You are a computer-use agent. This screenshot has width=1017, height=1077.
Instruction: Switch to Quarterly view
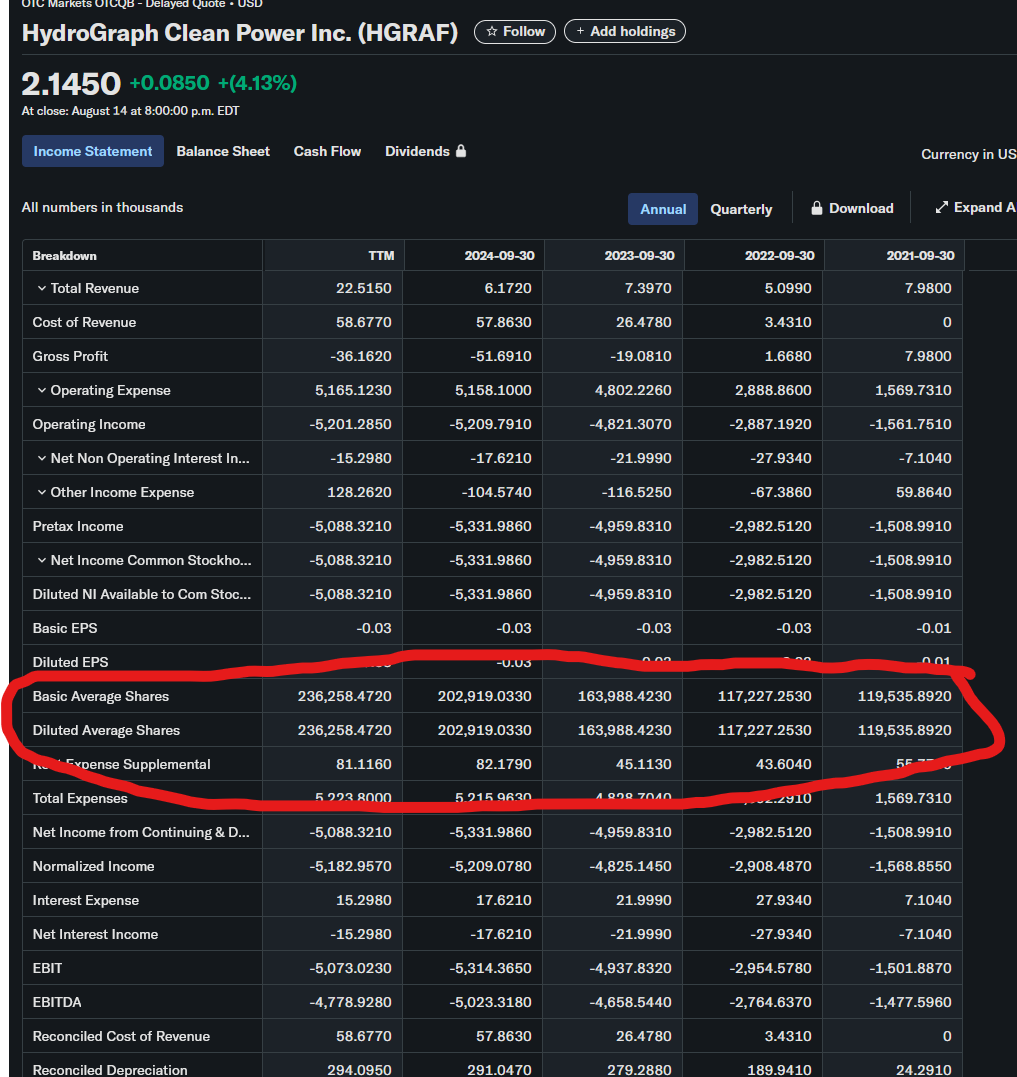[741, 209]
